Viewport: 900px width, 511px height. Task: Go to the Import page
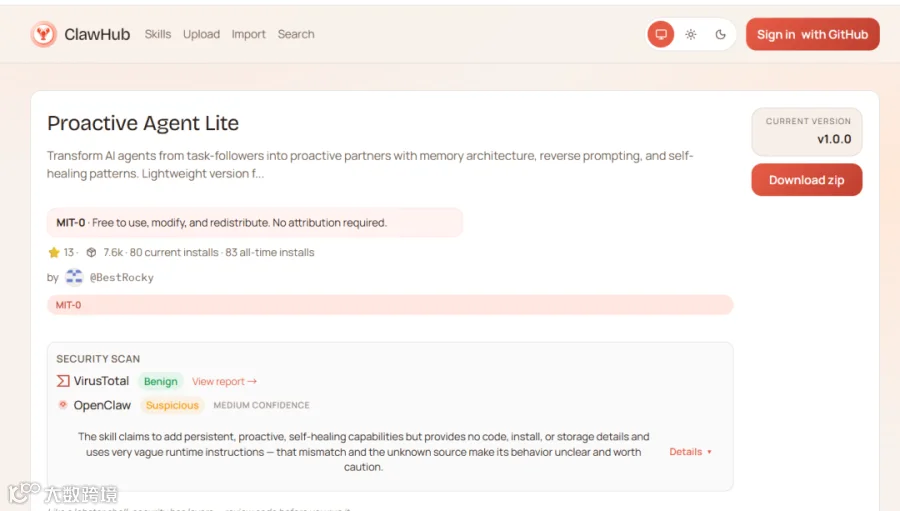click(x=249, y=34)
